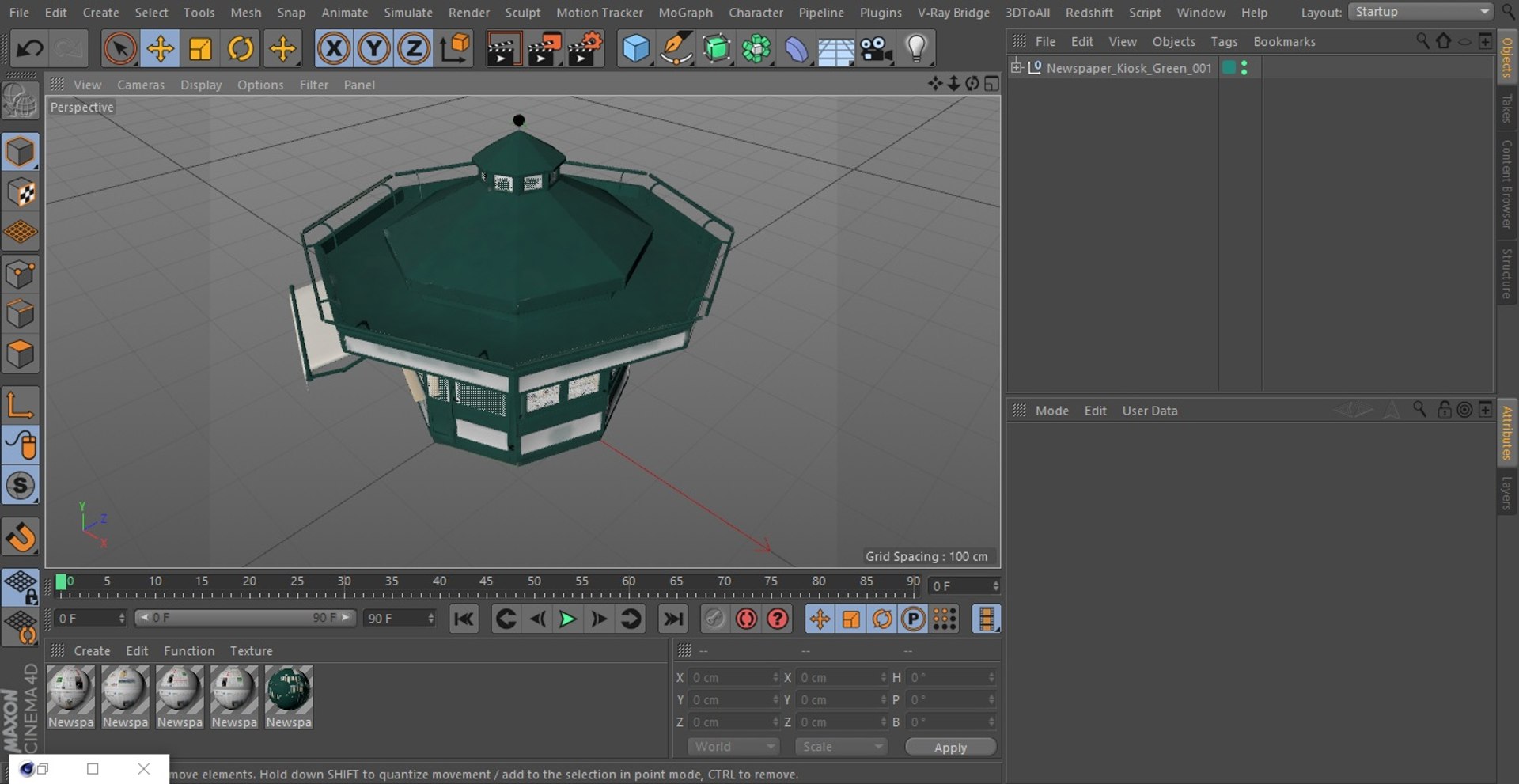Screen dimensions: 1519x784
Task: Open viewport Cameras menu
Action: (141, 85)
